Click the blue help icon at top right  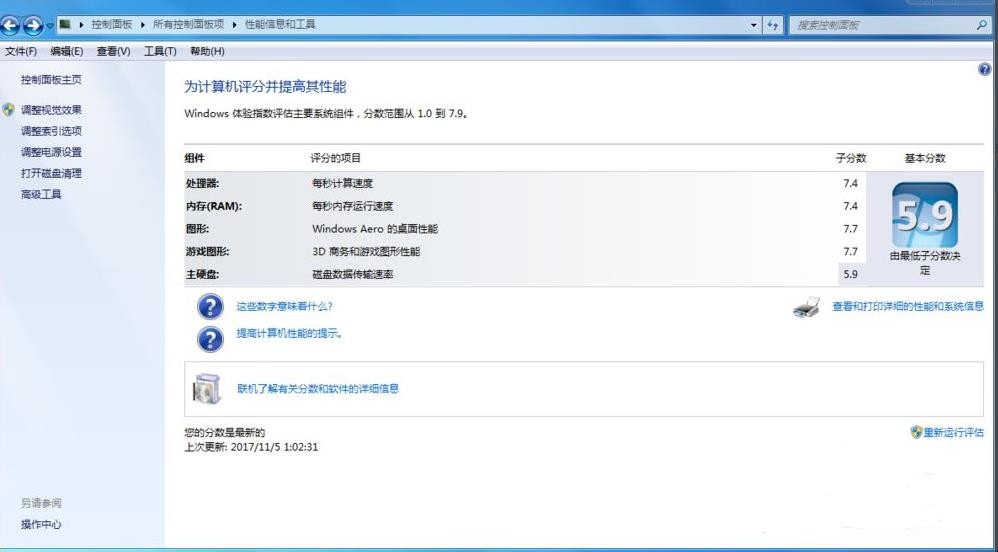(x=984, y=69)
